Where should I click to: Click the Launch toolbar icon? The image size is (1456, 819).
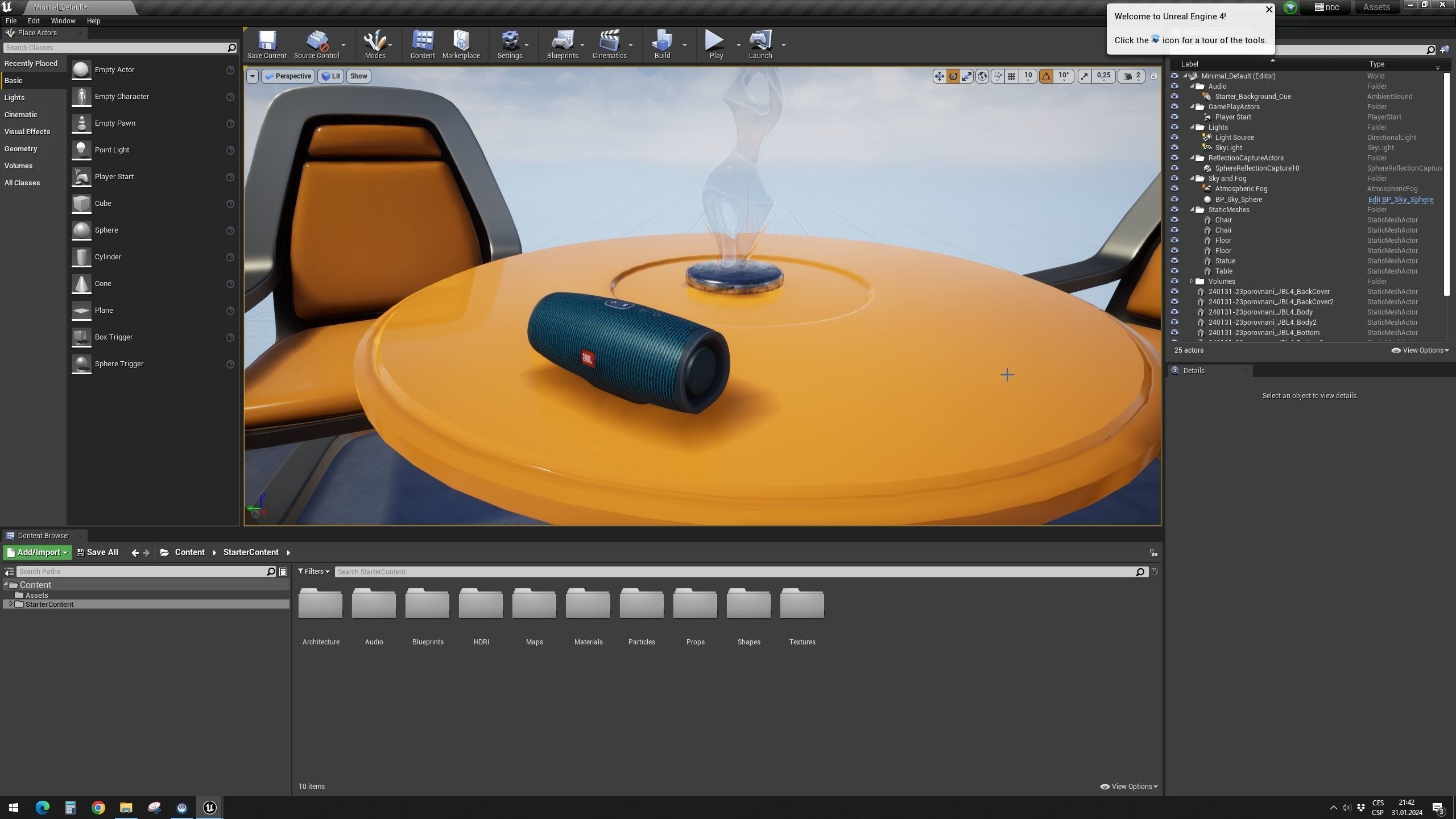pyautogui.click(x=760, y=44)
